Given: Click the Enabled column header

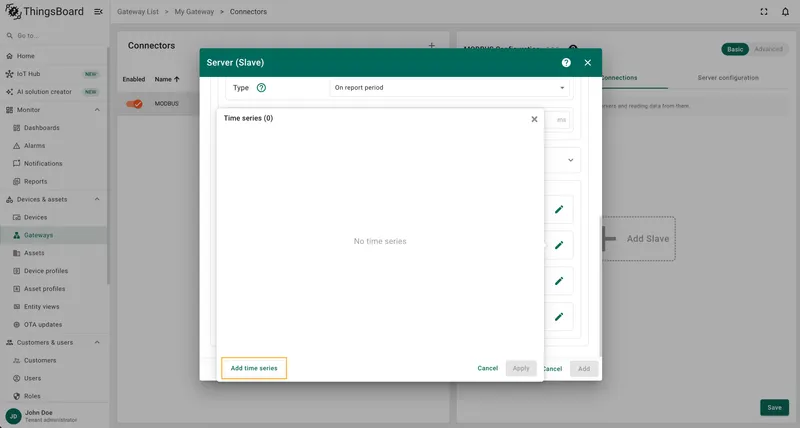Looking at the screenshot, I should coord(134,79).
